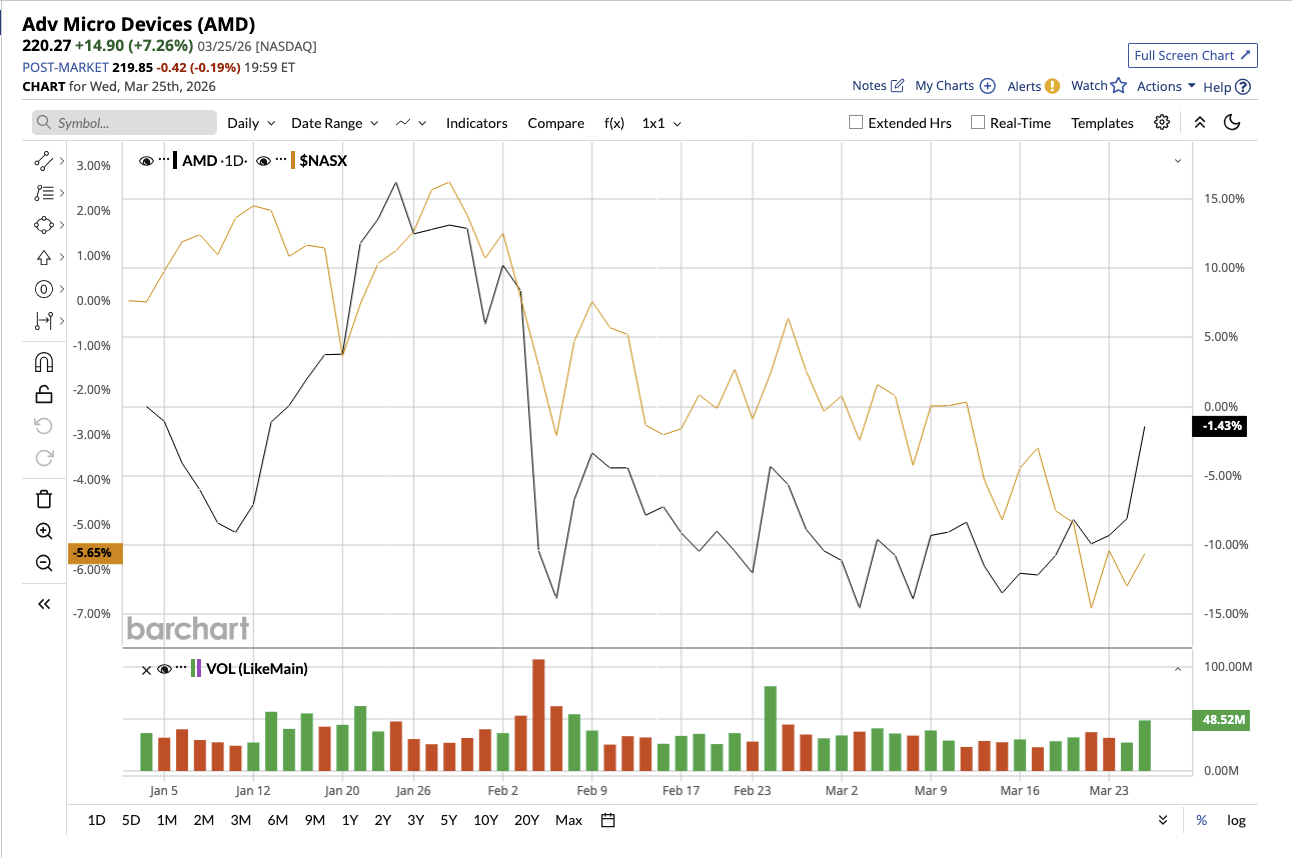The image size is (1292, 858).
Task: Add to Watch list star
Action: tap(1118, 86)
